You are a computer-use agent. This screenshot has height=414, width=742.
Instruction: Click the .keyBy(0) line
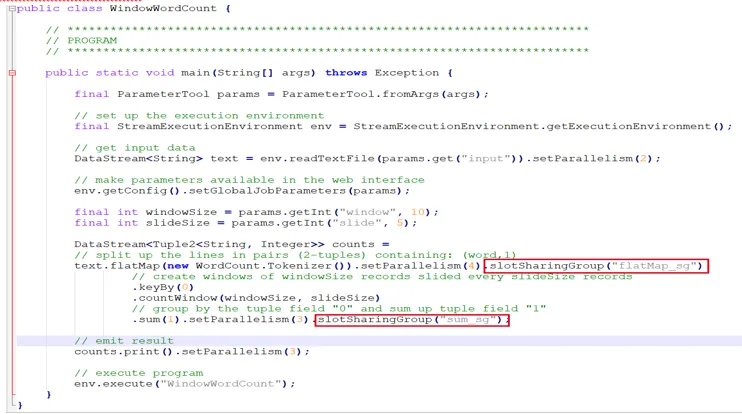163,287
